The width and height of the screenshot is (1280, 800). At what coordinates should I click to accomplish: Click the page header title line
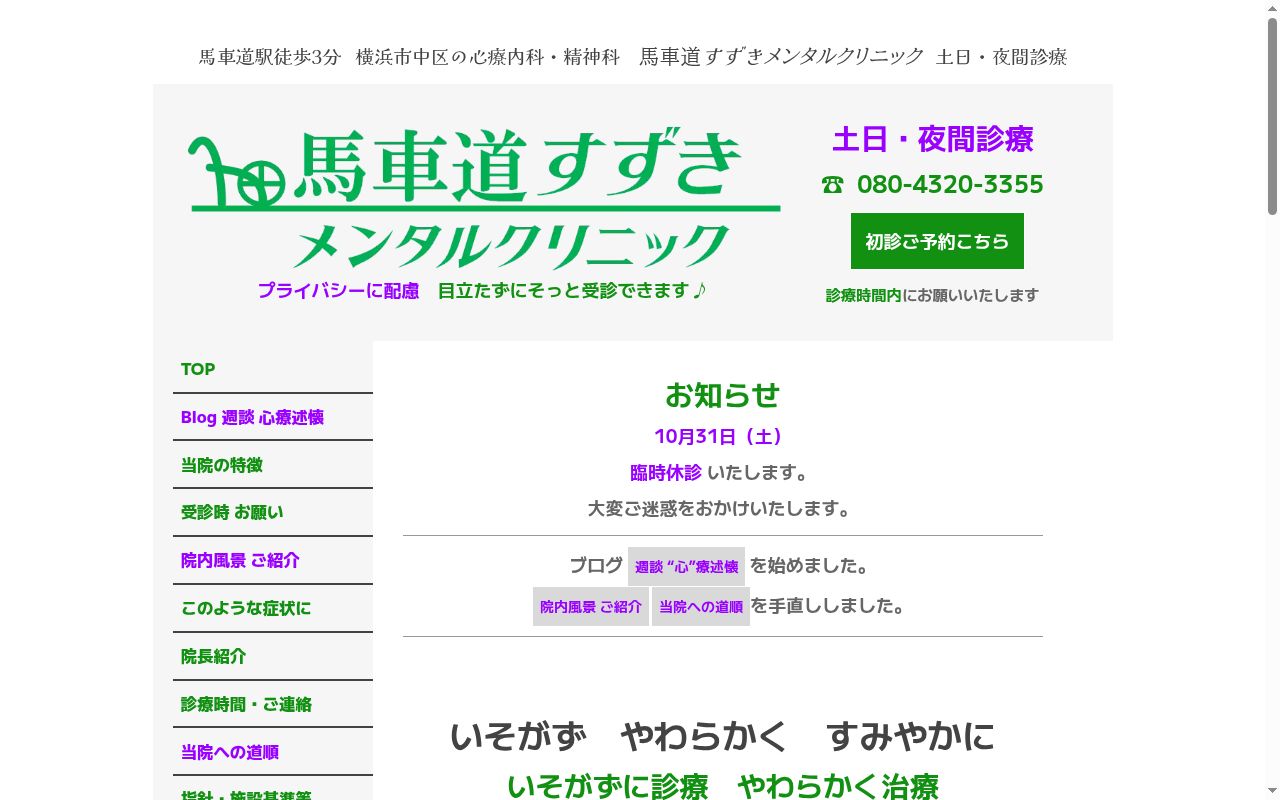633,57
